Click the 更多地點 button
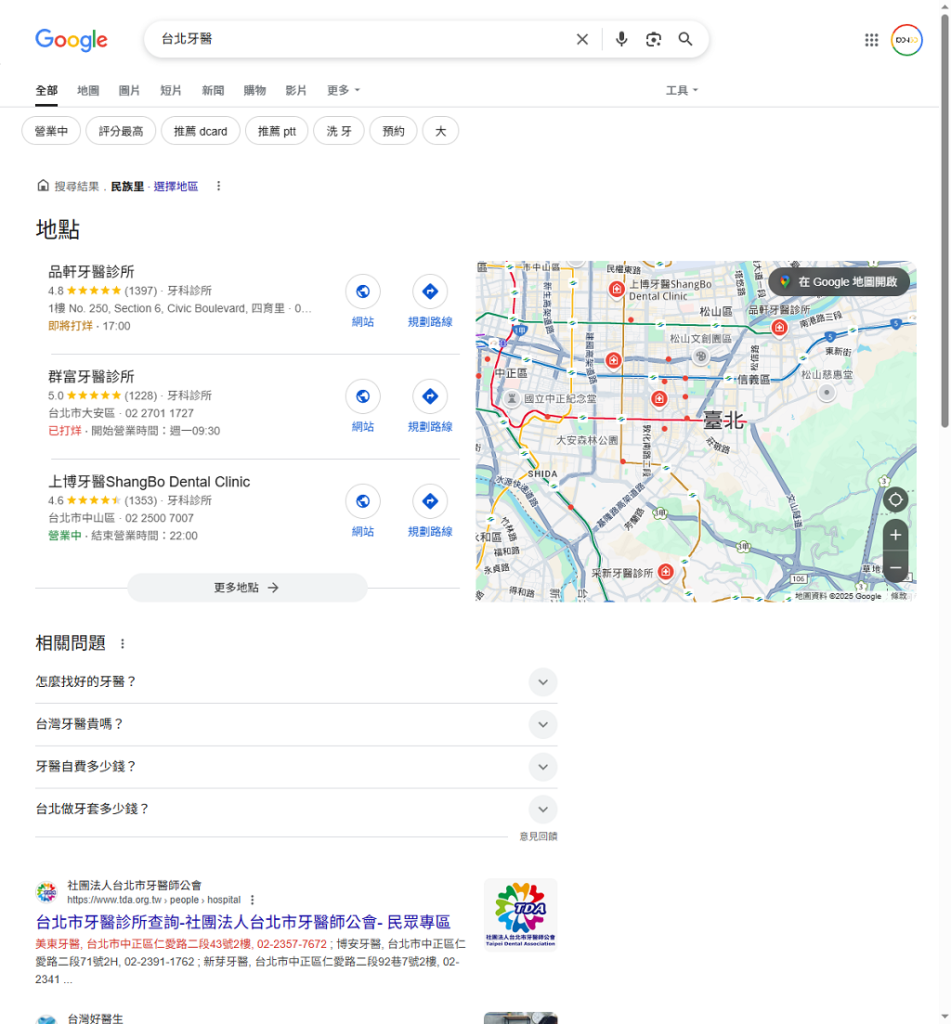 coord(246,587)
